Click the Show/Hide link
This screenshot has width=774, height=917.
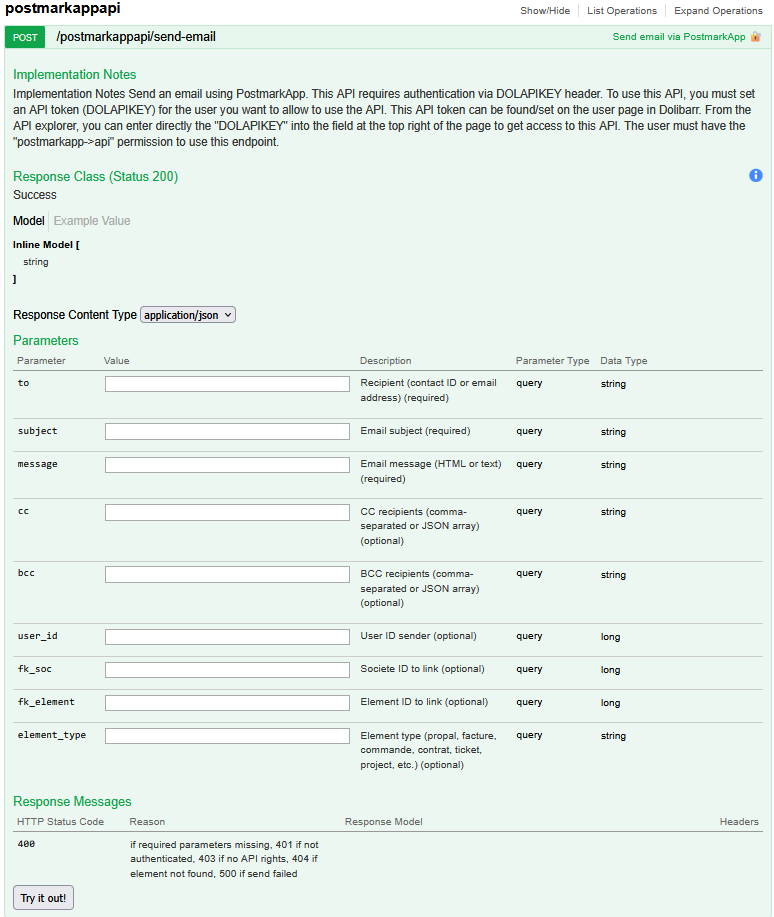click(x=545, y=11)
